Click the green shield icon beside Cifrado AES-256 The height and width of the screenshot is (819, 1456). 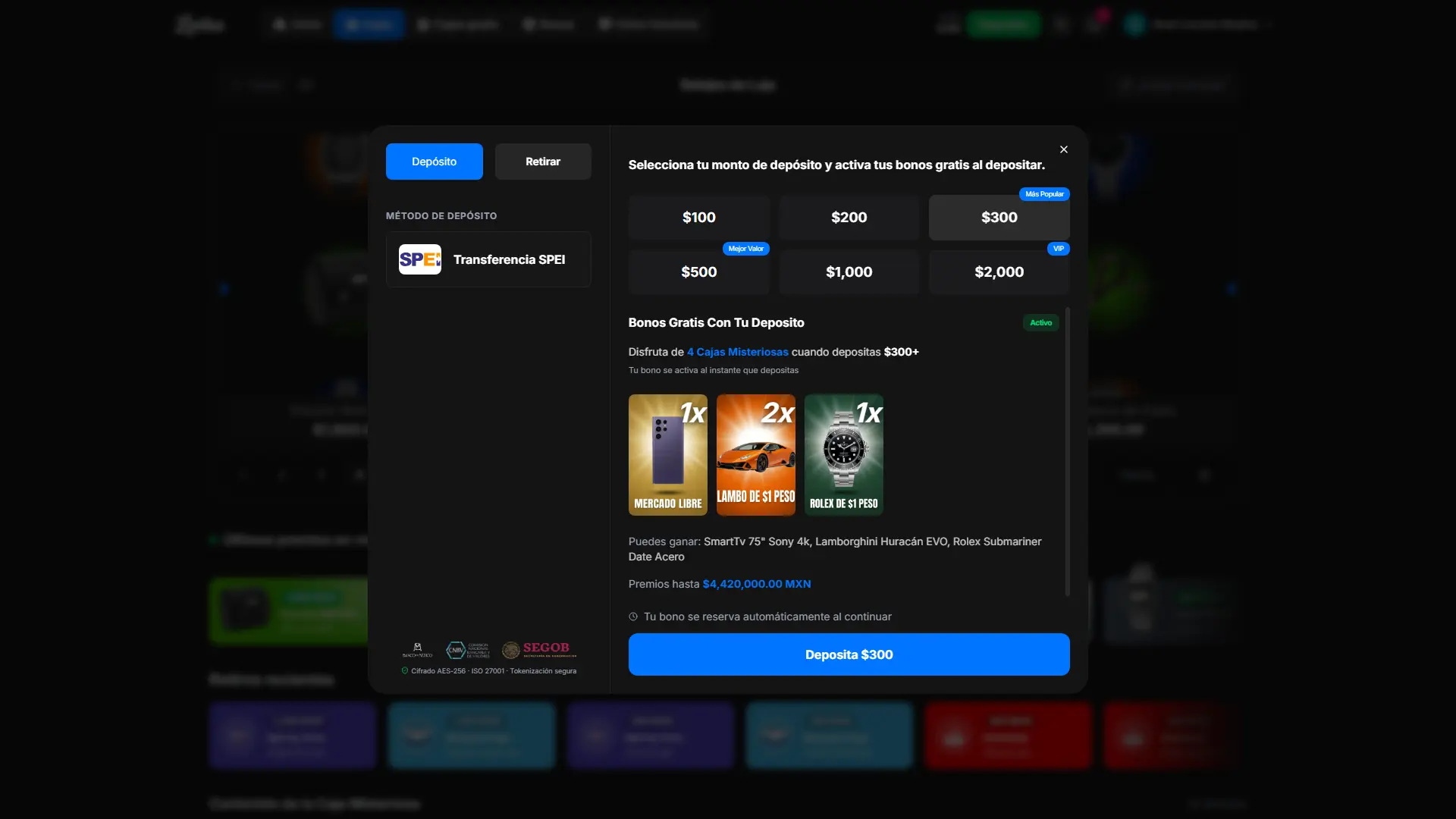coord(404,670)
